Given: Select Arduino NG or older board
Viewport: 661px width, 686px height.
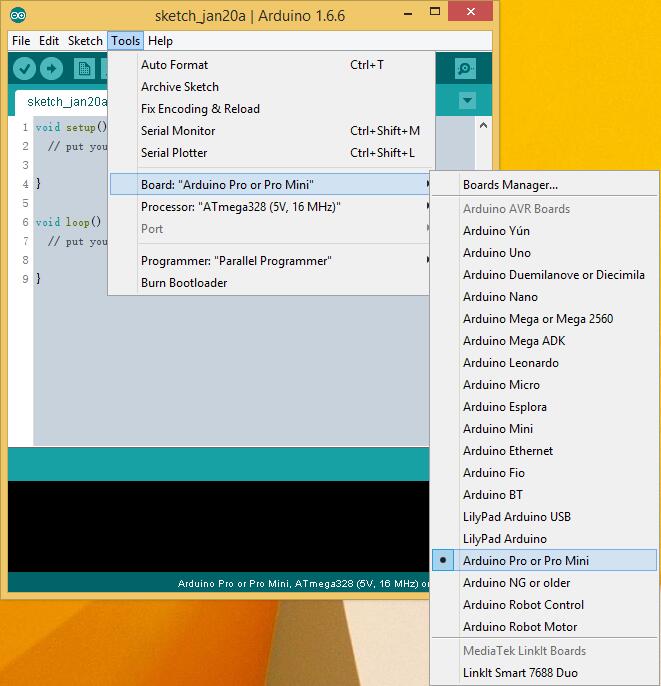Looking at the screenshot, I should (x=544, y=583).
